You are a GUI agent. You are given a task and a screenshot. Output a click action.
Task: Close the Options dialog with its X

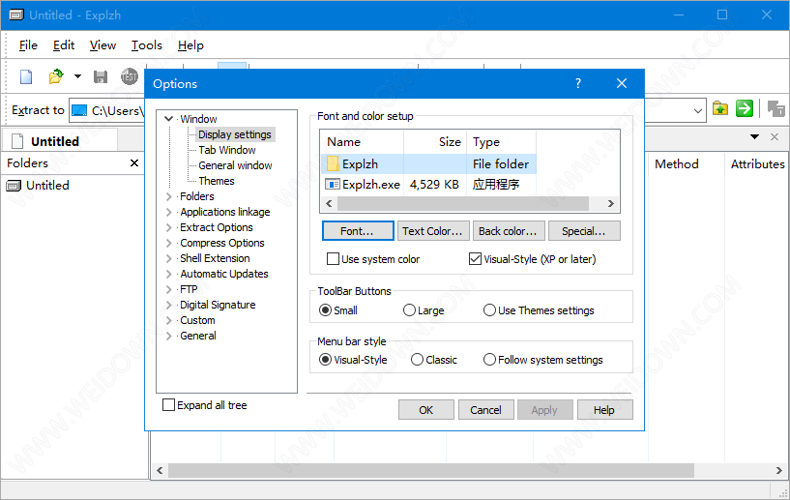point(622,83)
